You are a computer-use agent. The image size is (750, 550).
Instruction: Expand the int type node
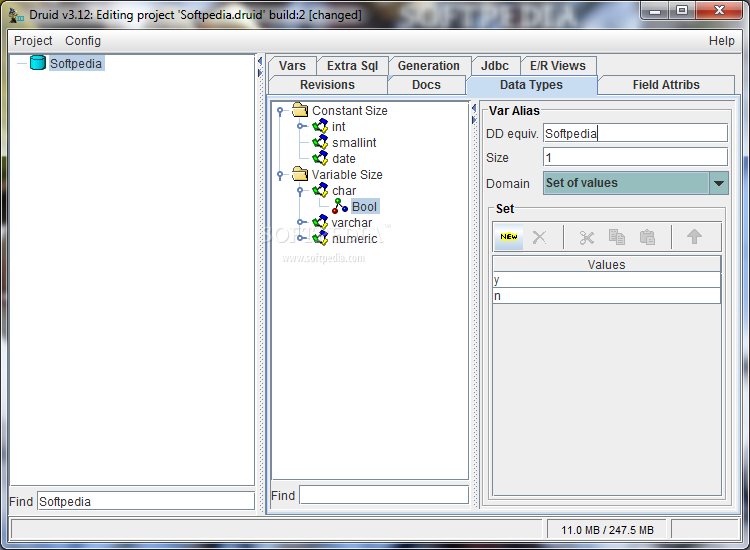pos(300,126)
